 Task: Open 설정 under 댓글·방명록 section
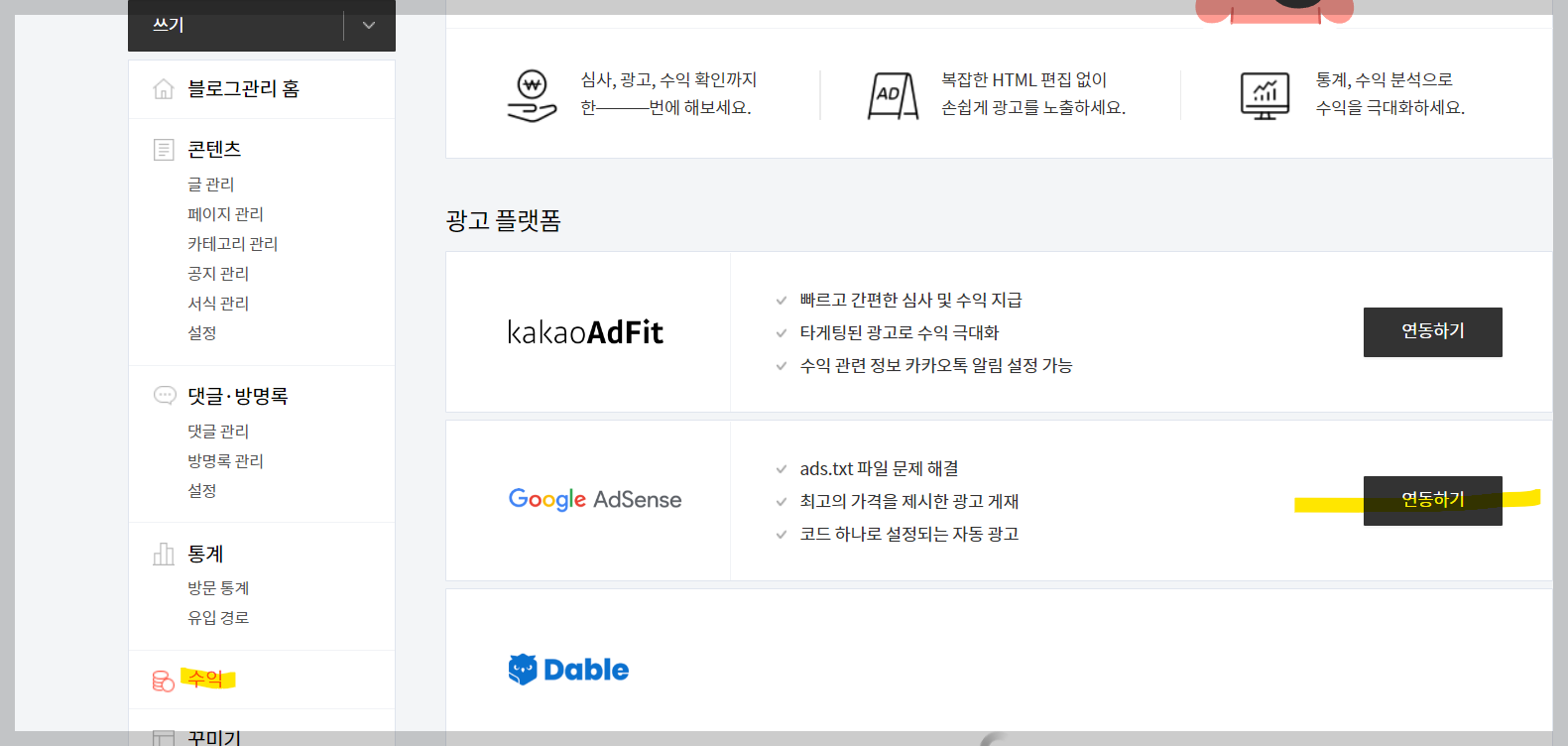coord(202,491)
